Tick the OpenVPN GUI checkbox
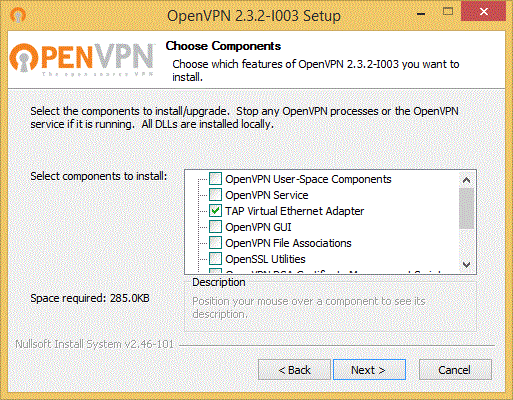This screenshot has height=400, width=513. point(215,227)
